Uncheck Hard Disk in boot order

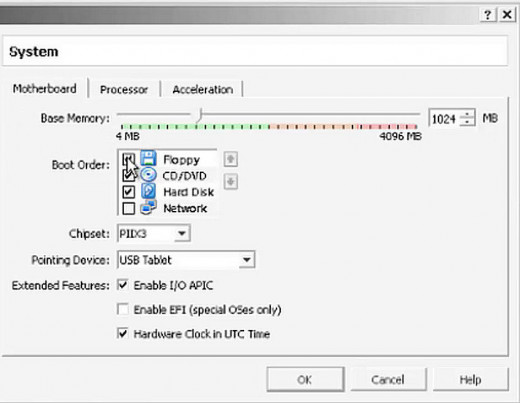click(128, 192)
